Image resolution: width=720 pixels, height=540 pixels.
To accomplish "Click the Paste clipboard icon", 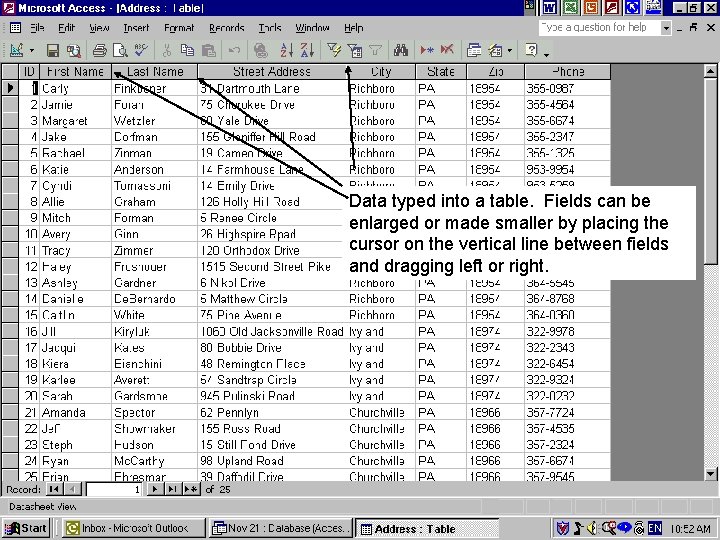I will [x=209, y=50].
